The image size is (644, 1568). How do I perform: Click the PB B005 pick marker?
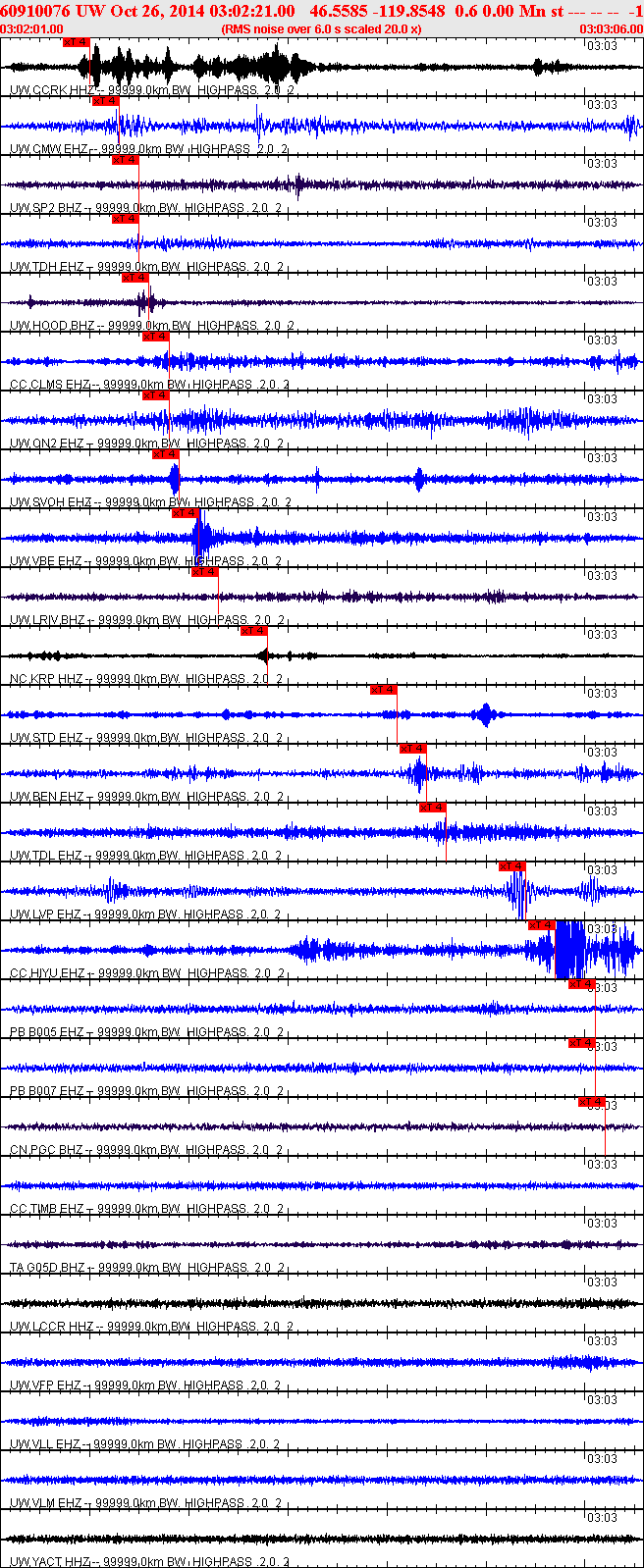tap(581, 984)
